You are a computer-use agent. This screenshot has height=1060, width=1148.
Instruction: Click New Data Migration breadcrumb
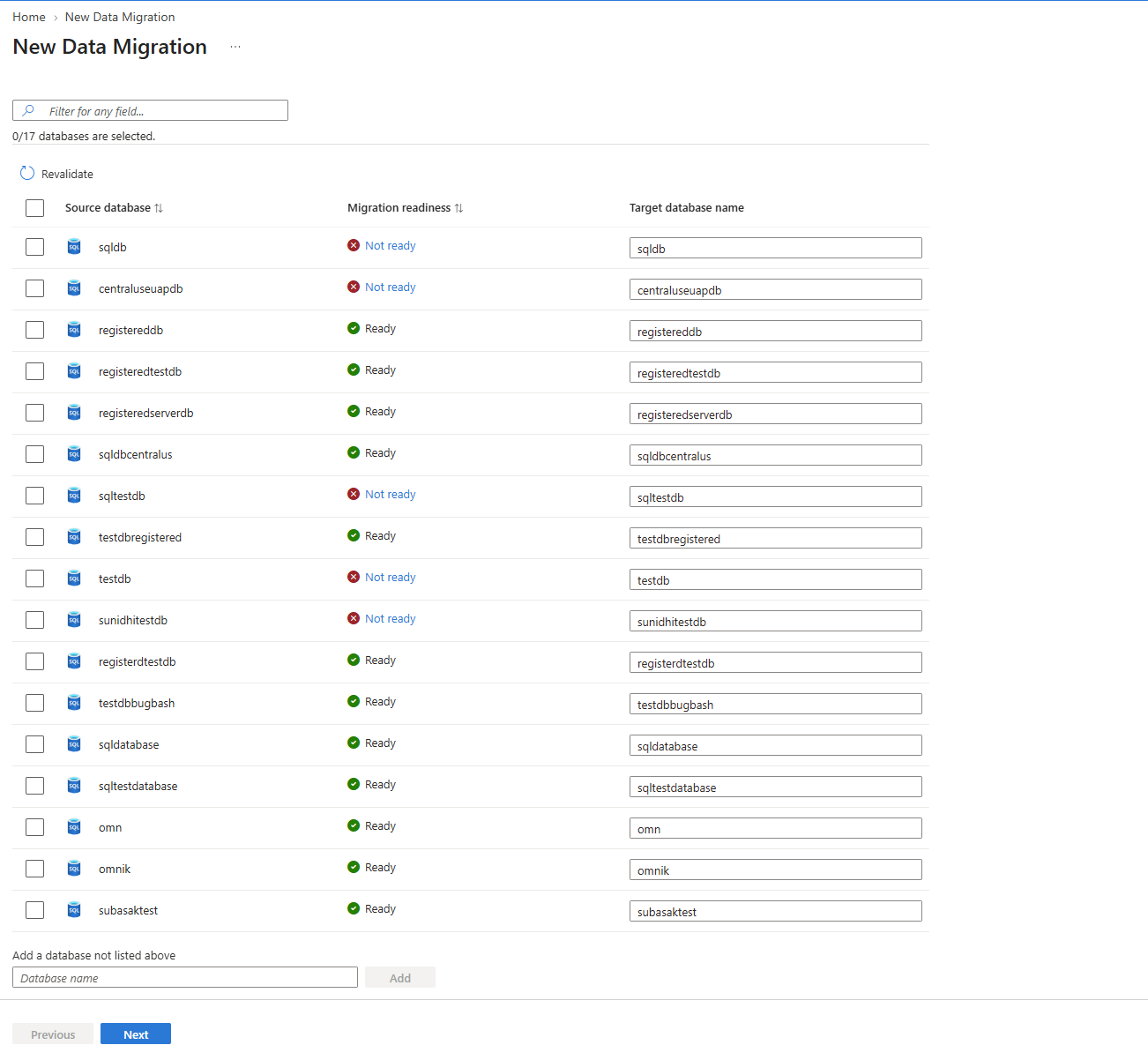[120, 17]
